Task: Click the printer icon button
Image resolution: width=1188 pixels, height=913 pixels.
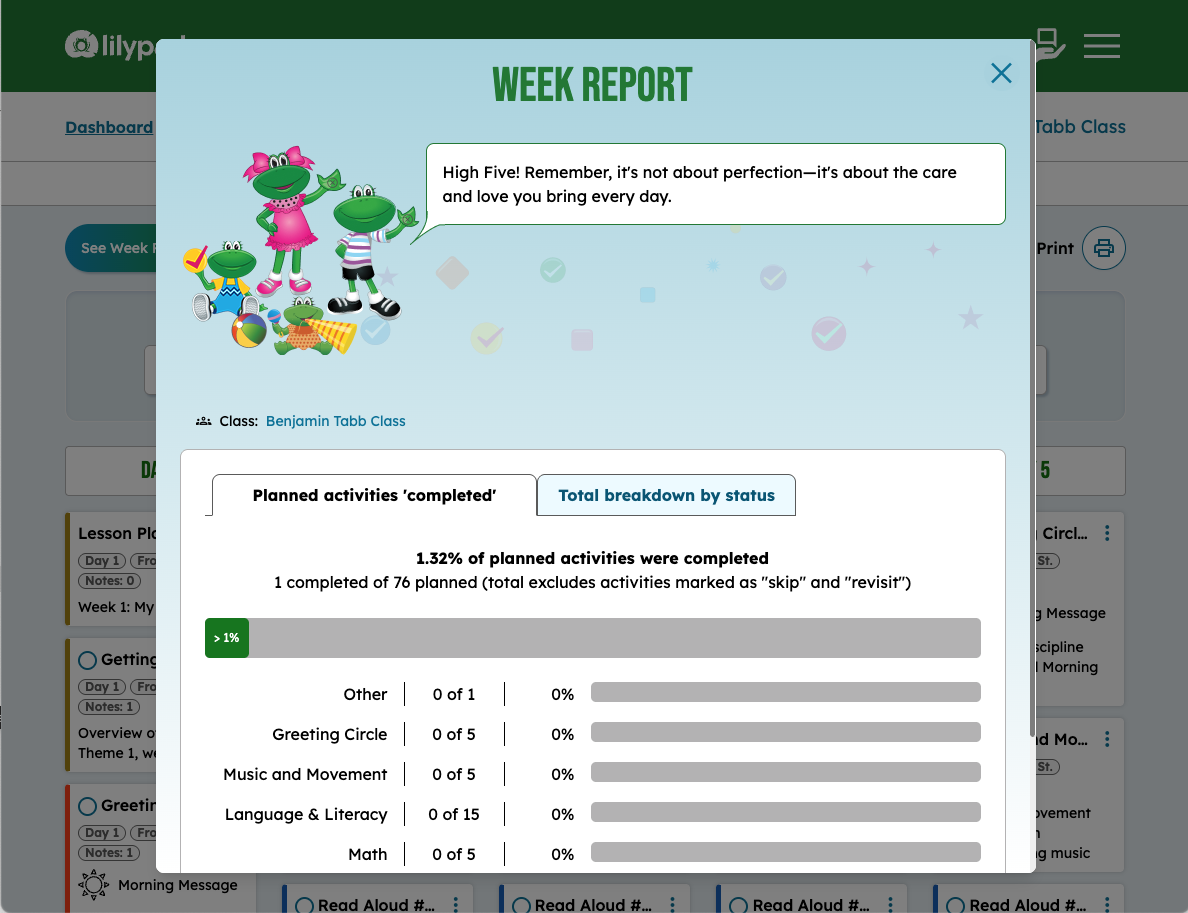Action: (1103, 248)
